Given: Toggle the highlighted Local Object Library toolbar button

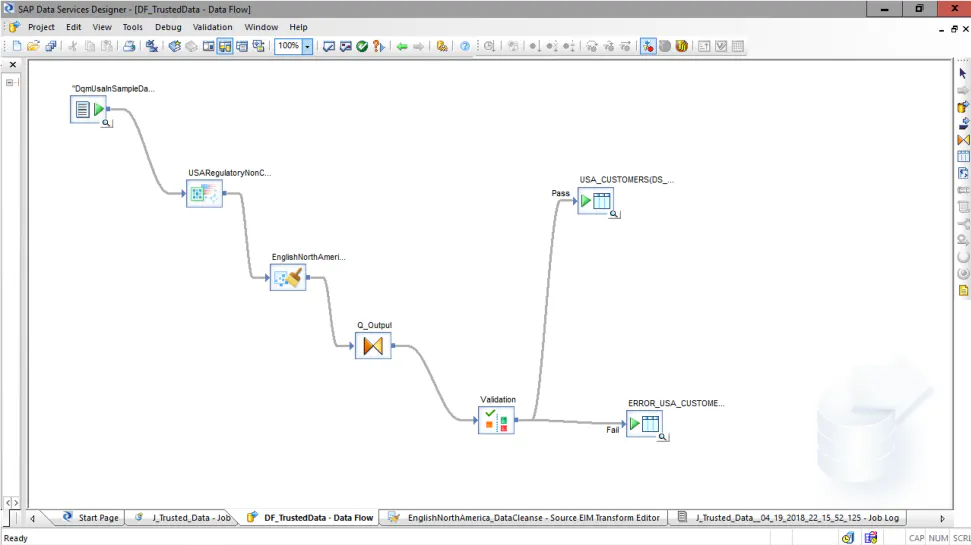Looking at the screenshot, I should [x=225, y=46].
